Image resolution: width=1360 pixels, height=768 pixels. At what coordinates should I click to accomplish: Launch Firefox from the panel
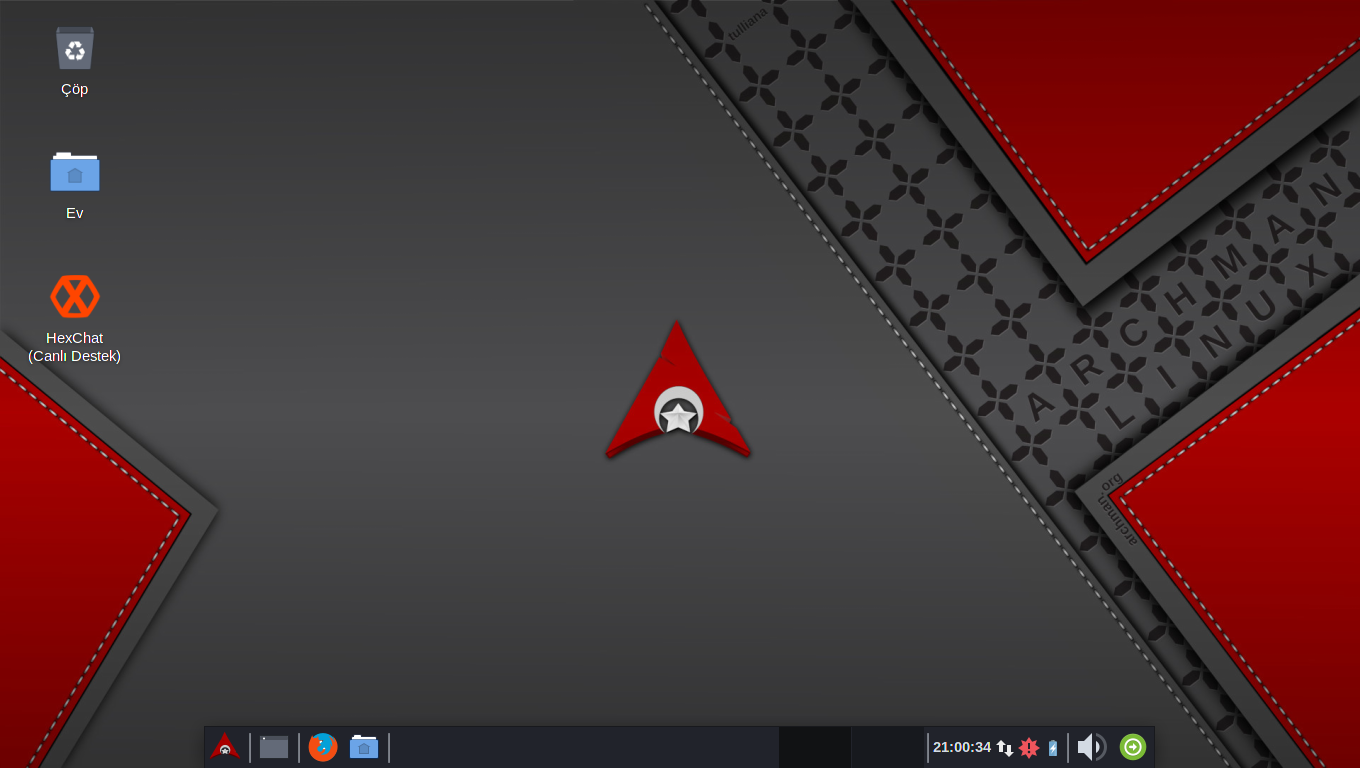click(x=322, y=747)
